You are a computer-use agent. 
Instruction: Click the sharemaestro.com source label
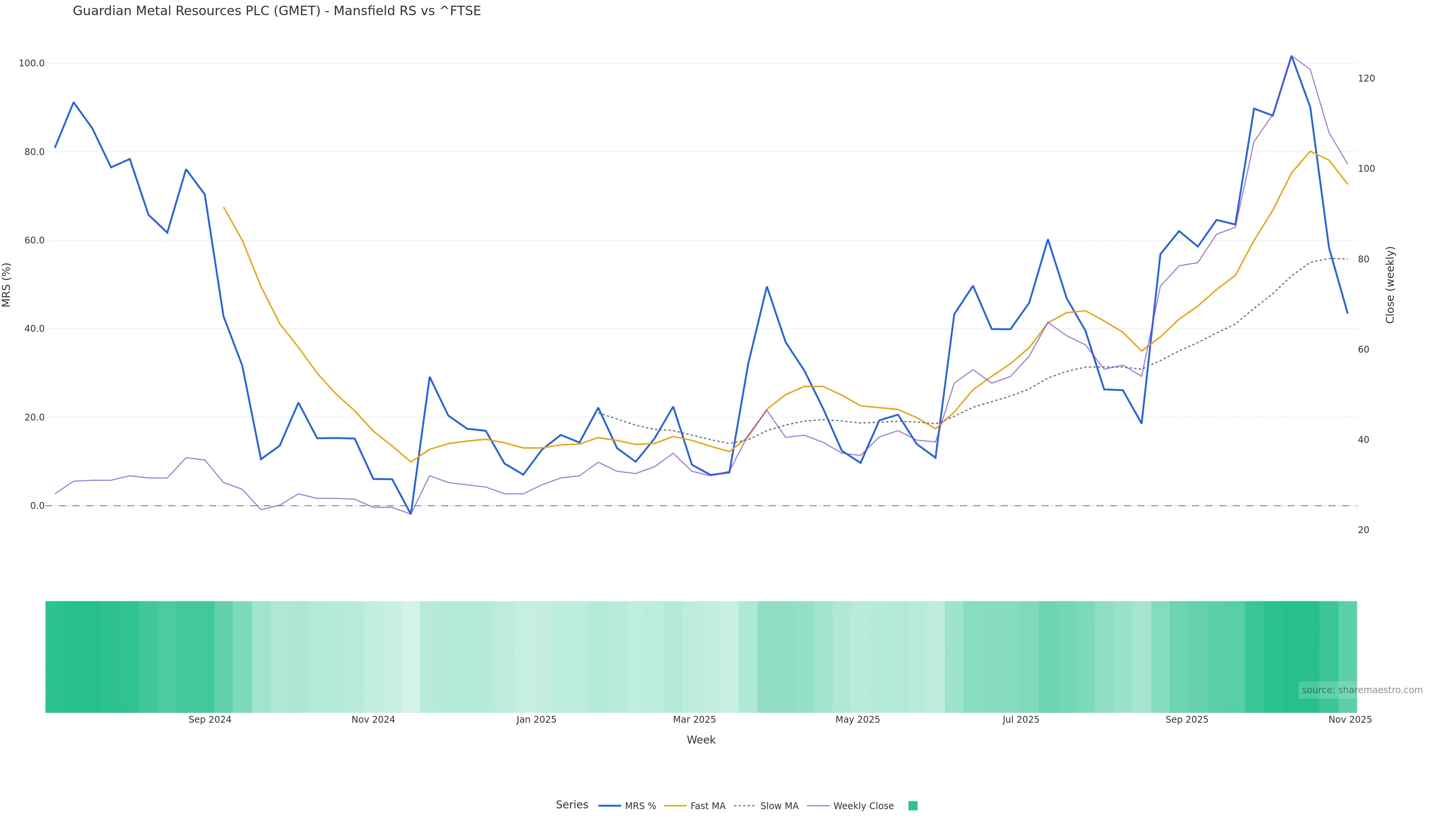pos(1362,690)
